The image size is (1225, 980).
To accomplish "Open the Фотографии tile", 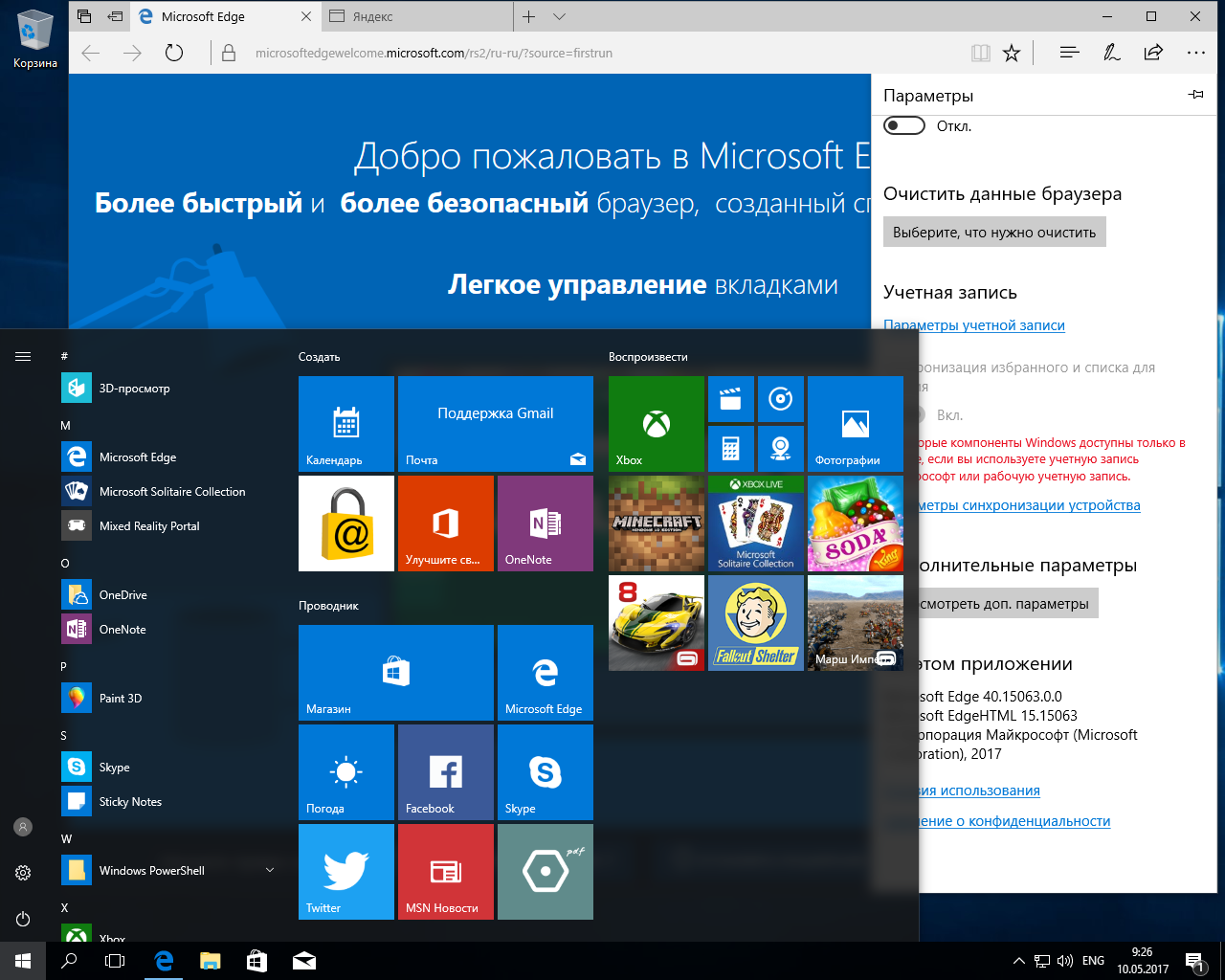I will (x=856, y=424).
